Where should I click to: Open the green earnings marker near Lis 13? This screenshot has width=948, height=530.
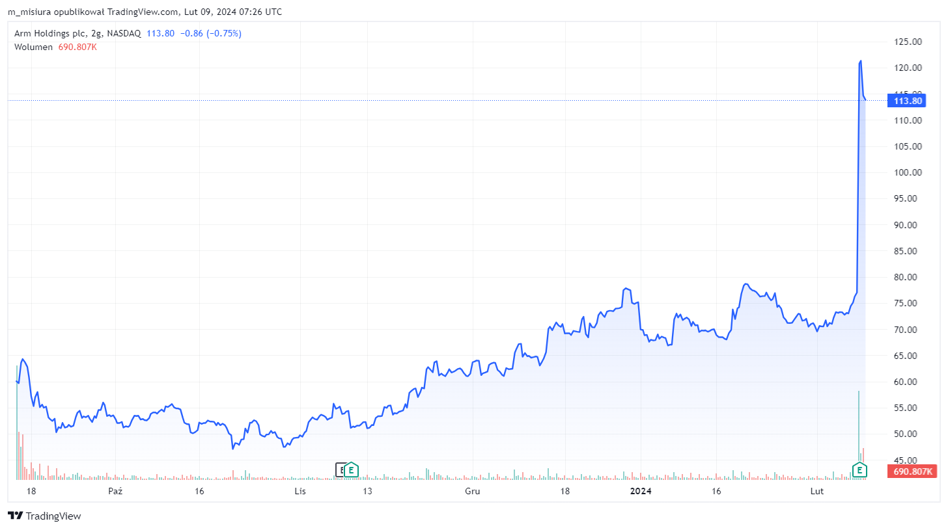[x=351, y=470]
